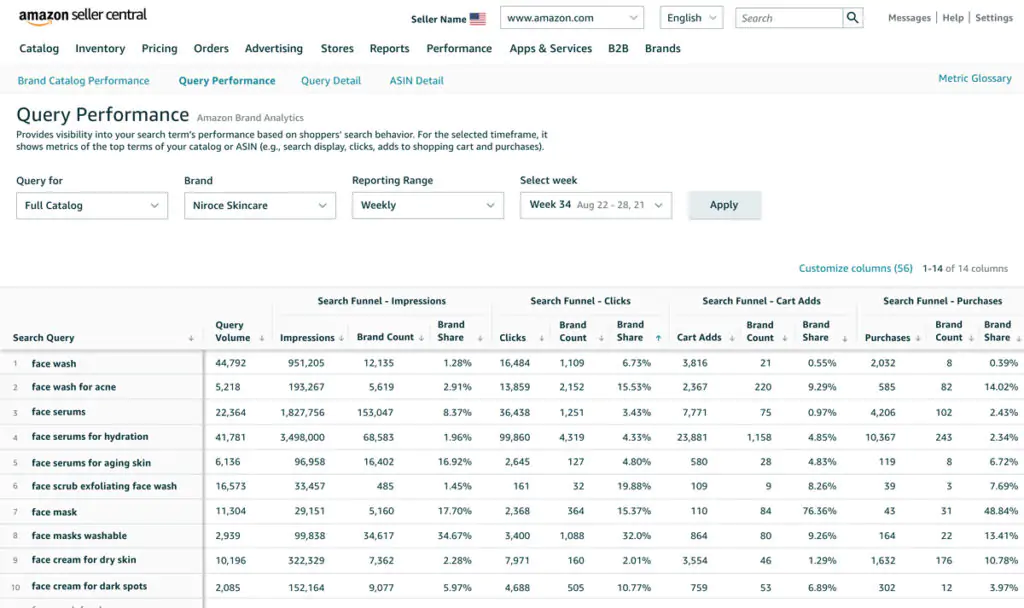The width and height of the screenshot is (1024, 608).
Task: Click the 3,498,000 impressions value
Action: (302, 438)
